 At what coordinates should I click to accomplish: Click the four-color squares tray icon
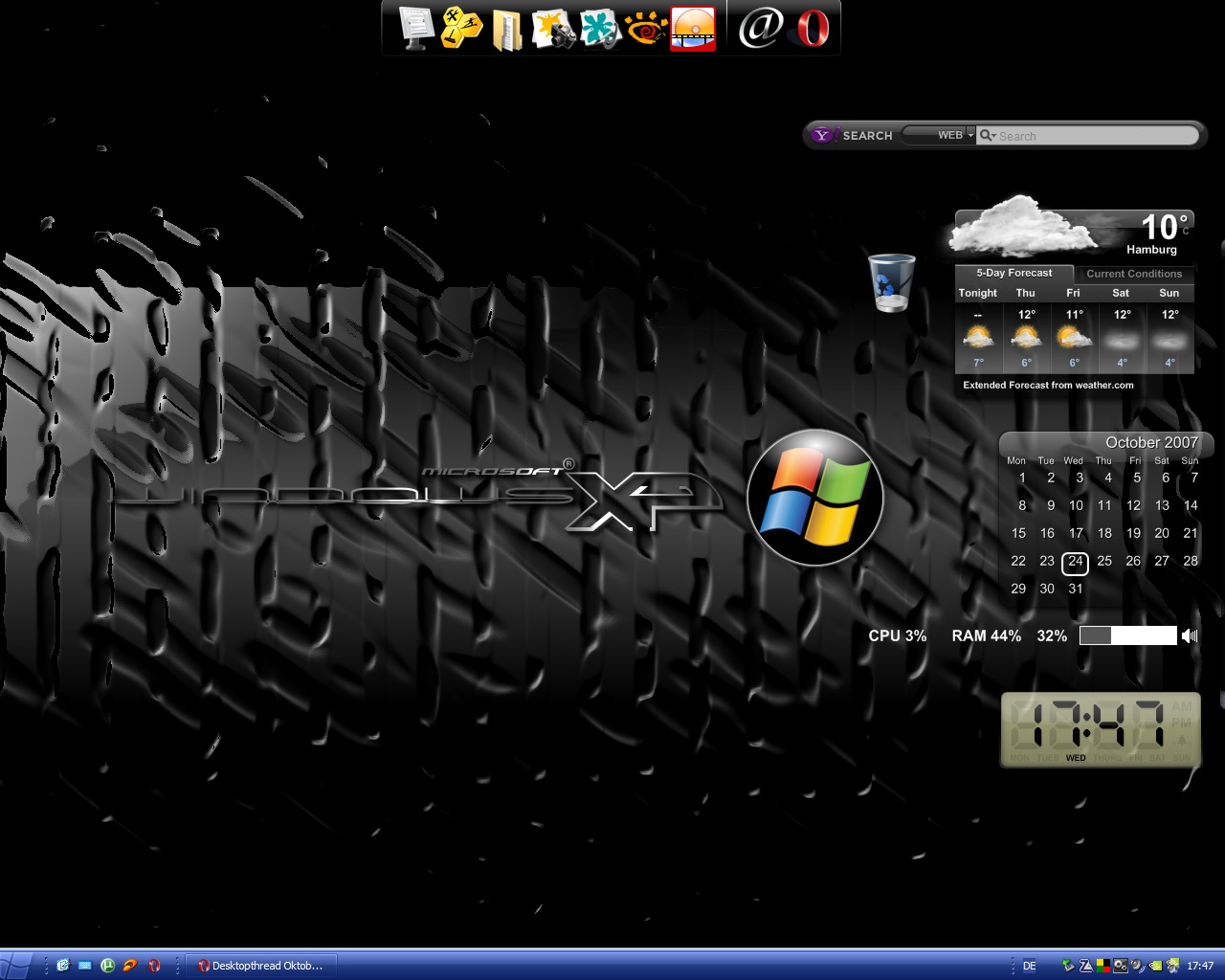click(x=1103, y=966)
